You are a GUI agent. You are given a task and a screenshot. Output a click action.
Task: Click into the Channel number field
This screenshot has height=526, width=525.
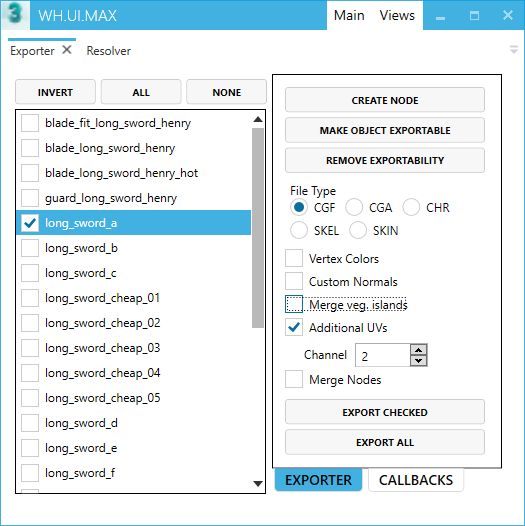tap(383, 355)
